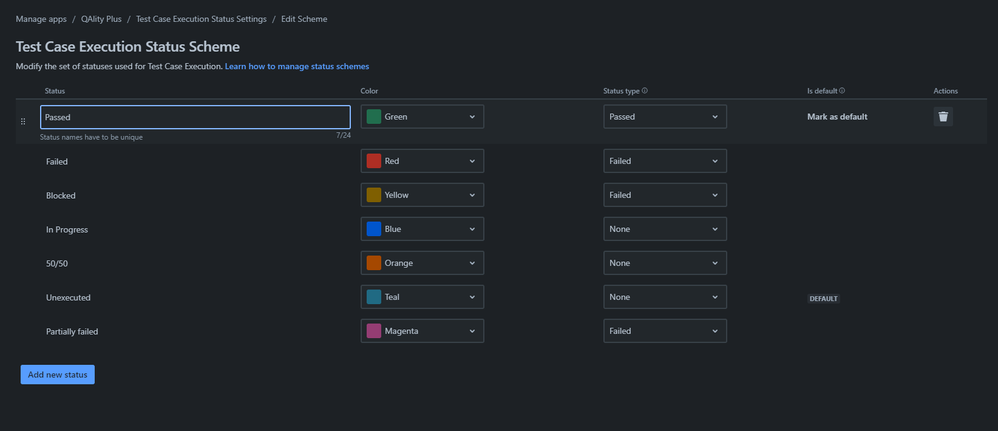Screen dimensions: 998x431
Task: Click Add new status button
Action: [x=57, y=374]
